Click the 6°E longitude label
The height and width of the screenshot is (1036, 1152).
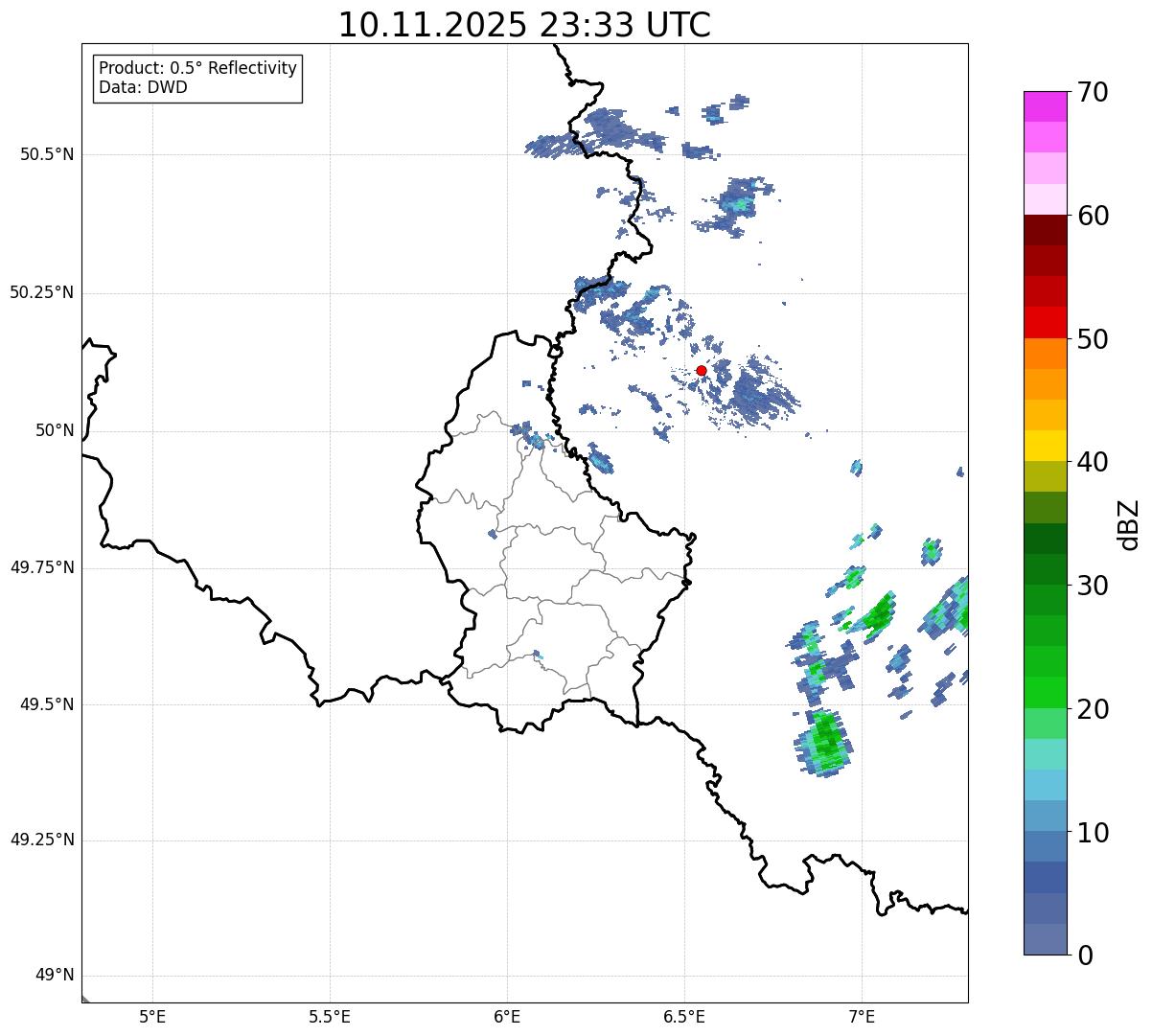click(507, 1016)
